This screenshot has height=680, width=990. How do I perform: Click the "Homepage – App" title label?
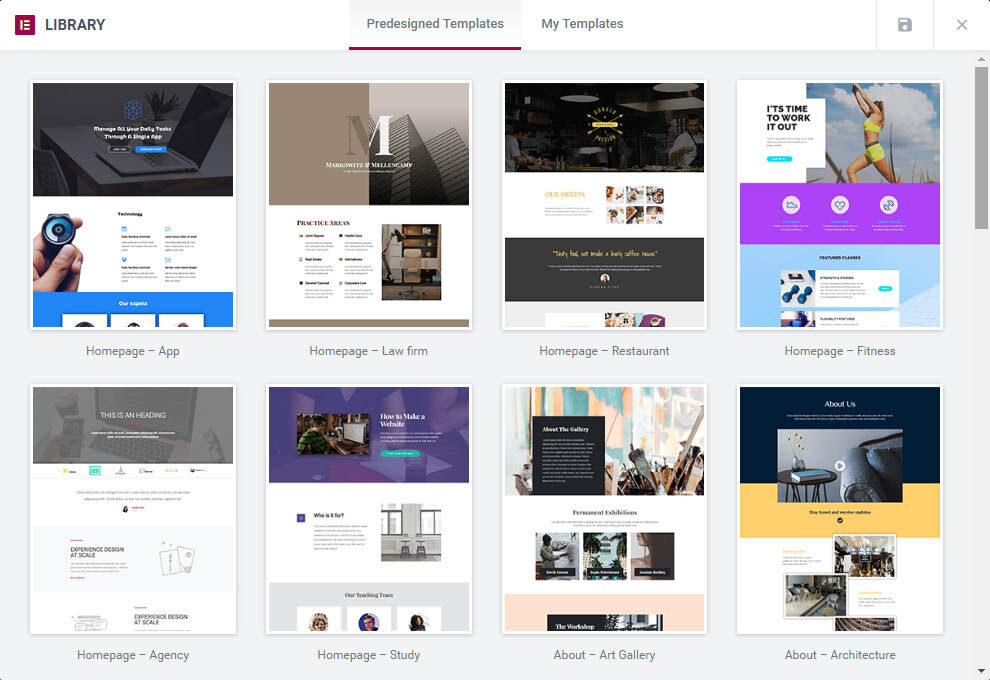tap(133, 351)
